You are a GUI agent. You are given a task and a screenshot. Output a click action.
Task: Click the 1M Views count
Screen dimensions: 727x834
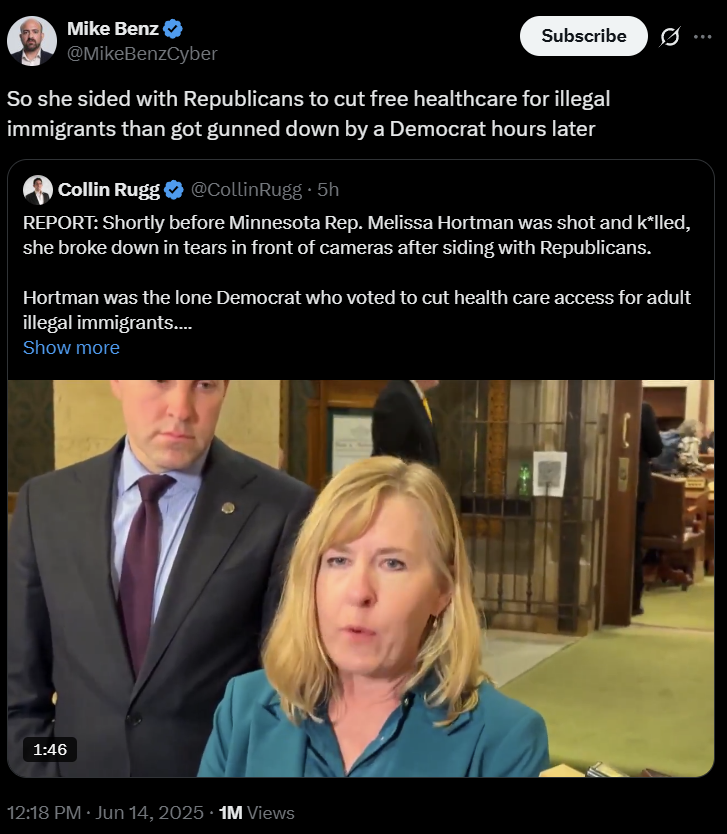click(256, 813)
